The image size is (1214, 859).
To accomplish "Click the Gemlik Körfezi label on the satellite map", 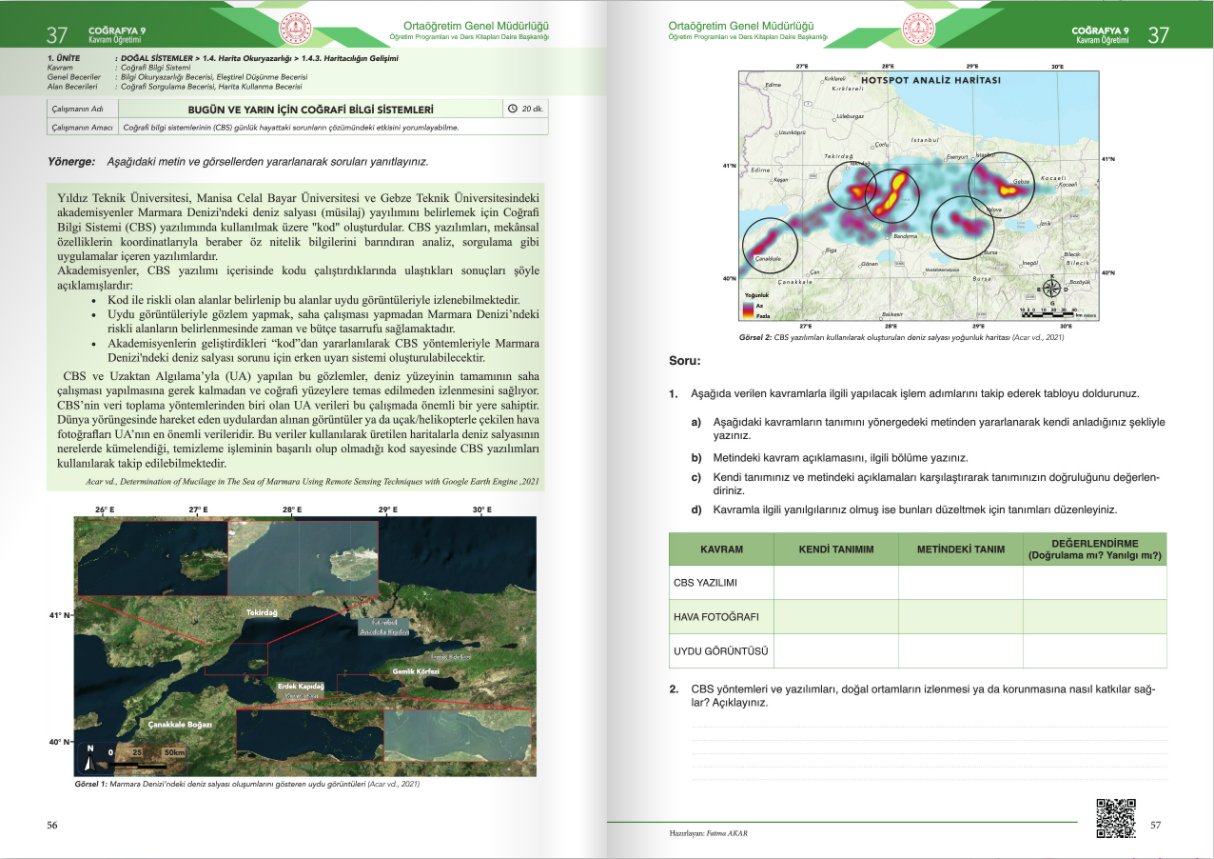I will point(416,671).
